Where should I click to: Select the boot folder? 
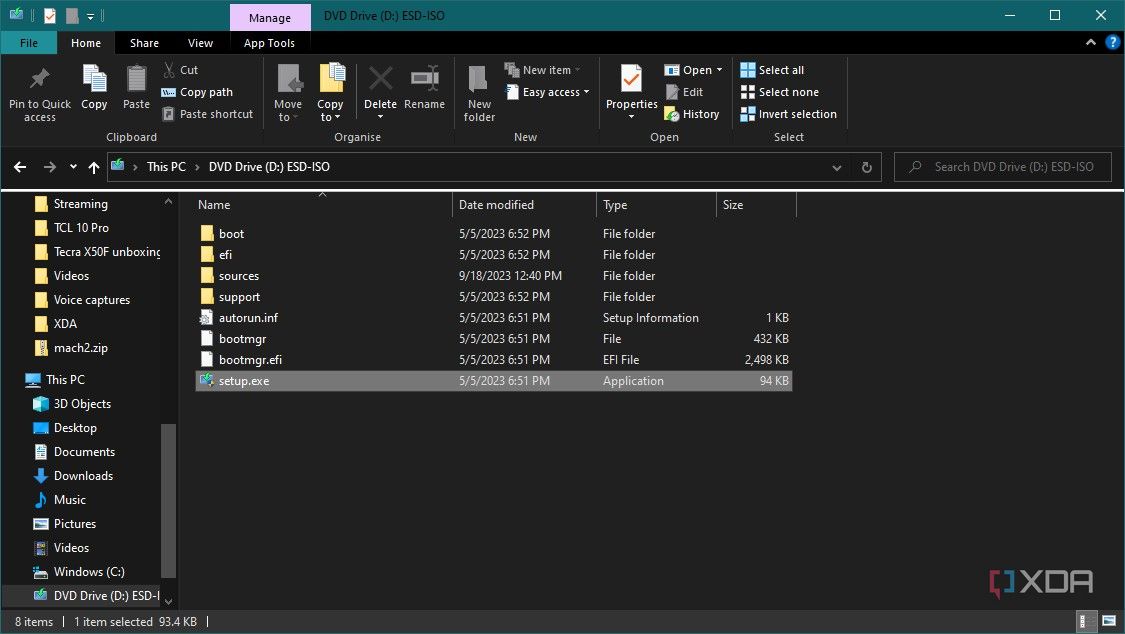click(494, 234)
